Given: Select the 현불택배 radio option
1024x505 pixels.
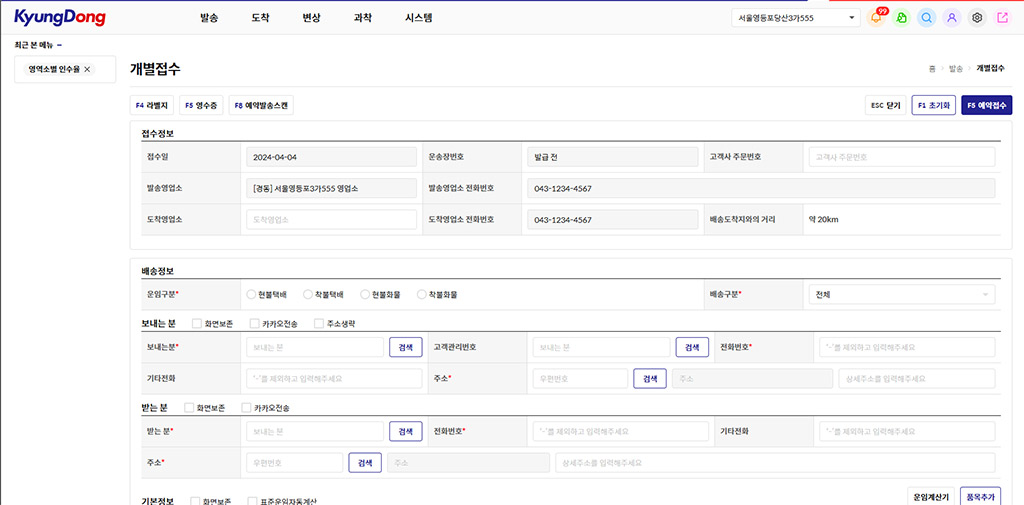Looking at the screenshot, I should 252,295.
